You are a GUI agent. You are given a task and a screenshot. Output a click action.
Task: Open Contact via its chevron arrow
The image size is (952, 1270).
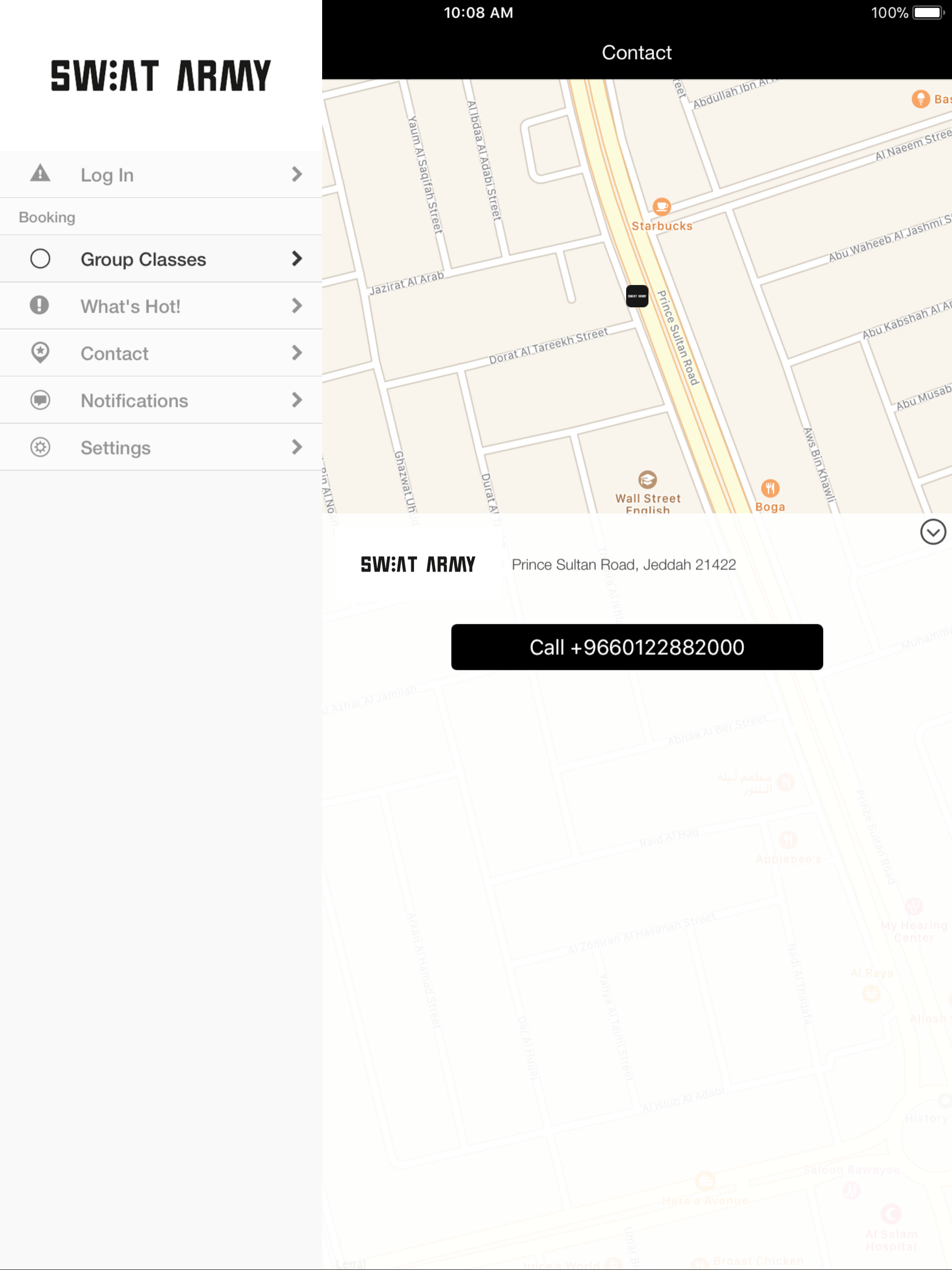[296, 353]
